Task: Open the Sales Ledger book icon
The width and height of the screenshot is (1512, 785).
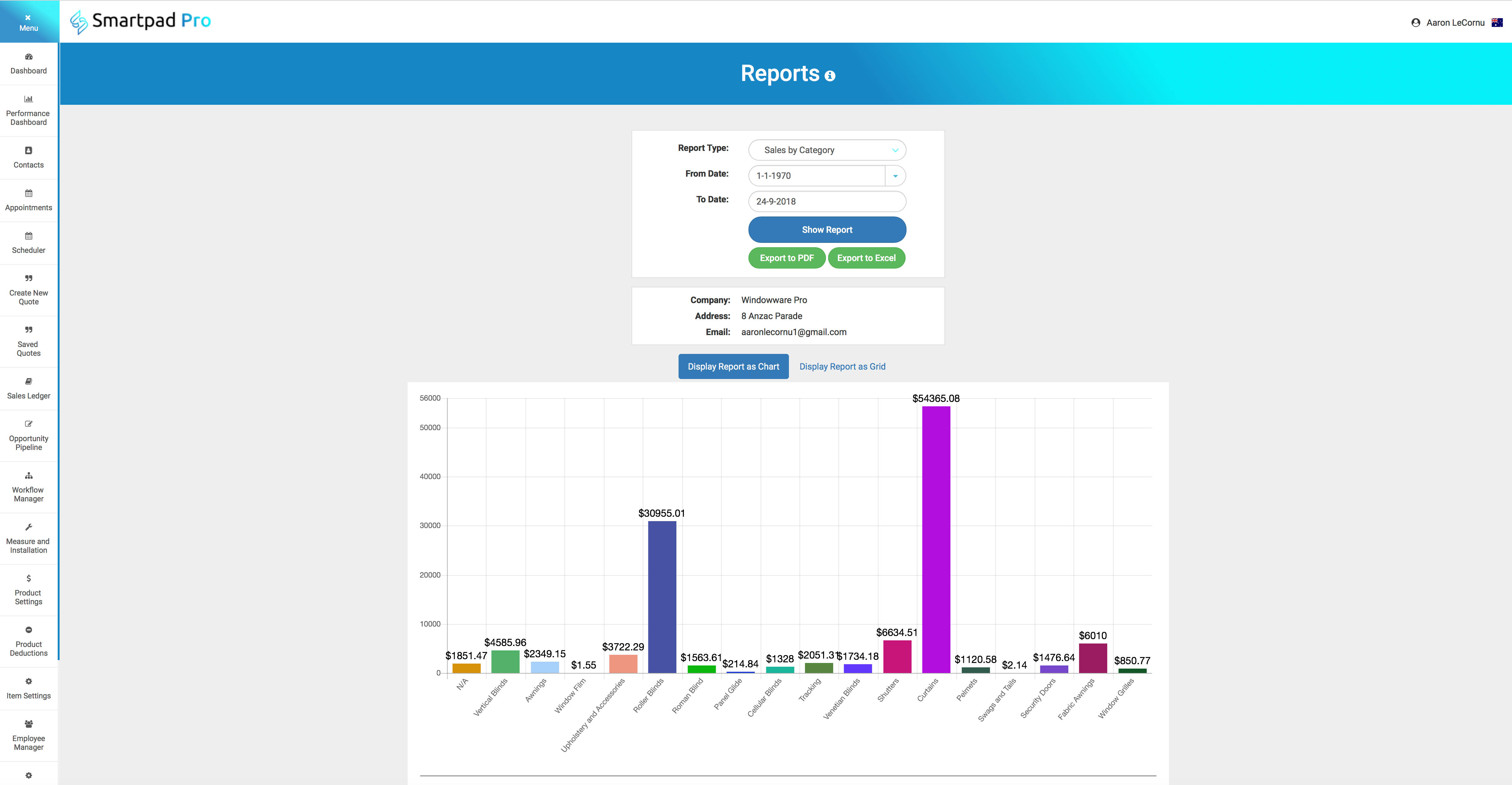Action: click(28, 381)
